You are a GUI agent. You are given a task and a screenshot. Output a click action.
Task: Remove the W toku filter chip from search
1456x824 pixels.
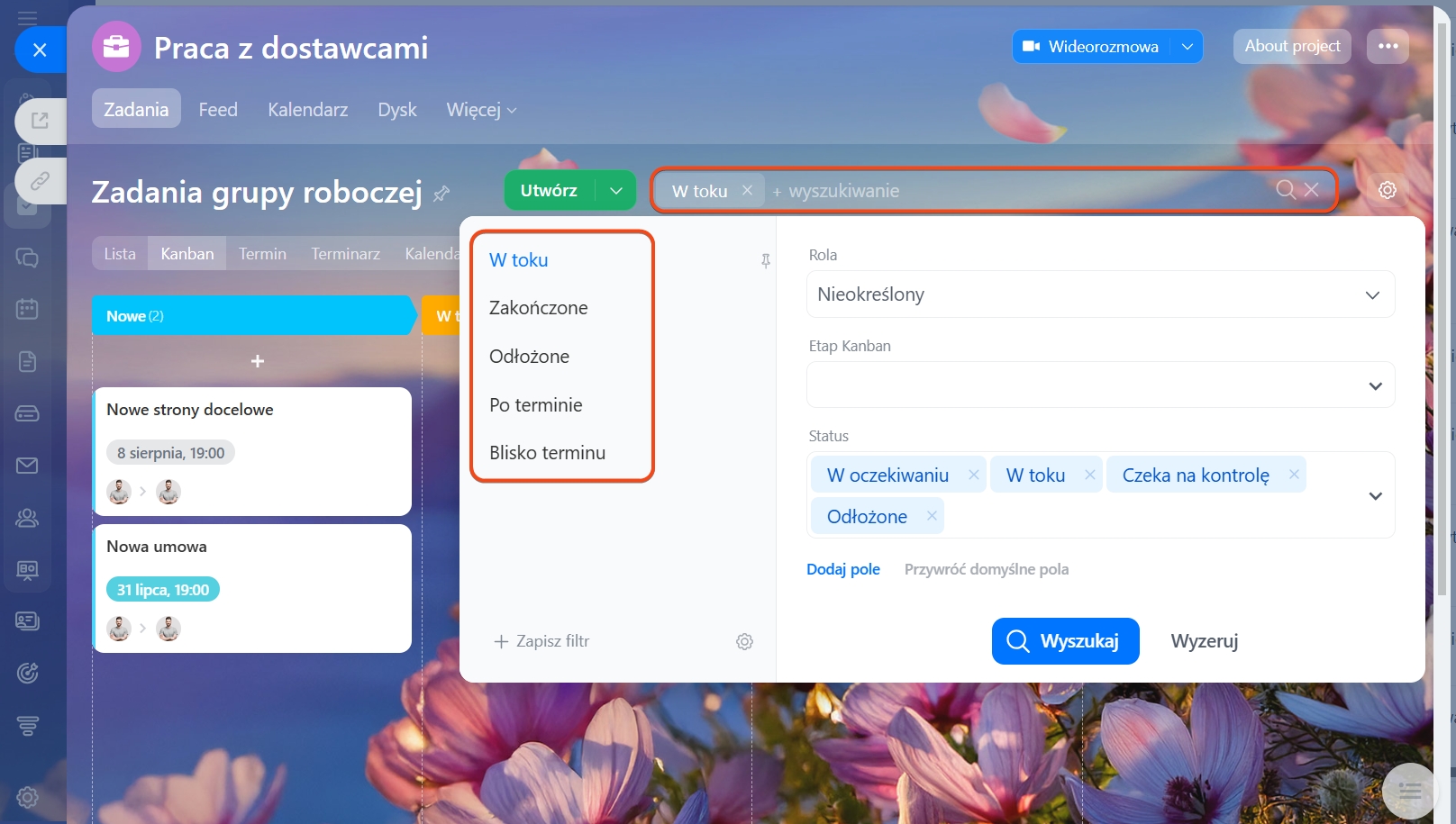tap(747, 190)
